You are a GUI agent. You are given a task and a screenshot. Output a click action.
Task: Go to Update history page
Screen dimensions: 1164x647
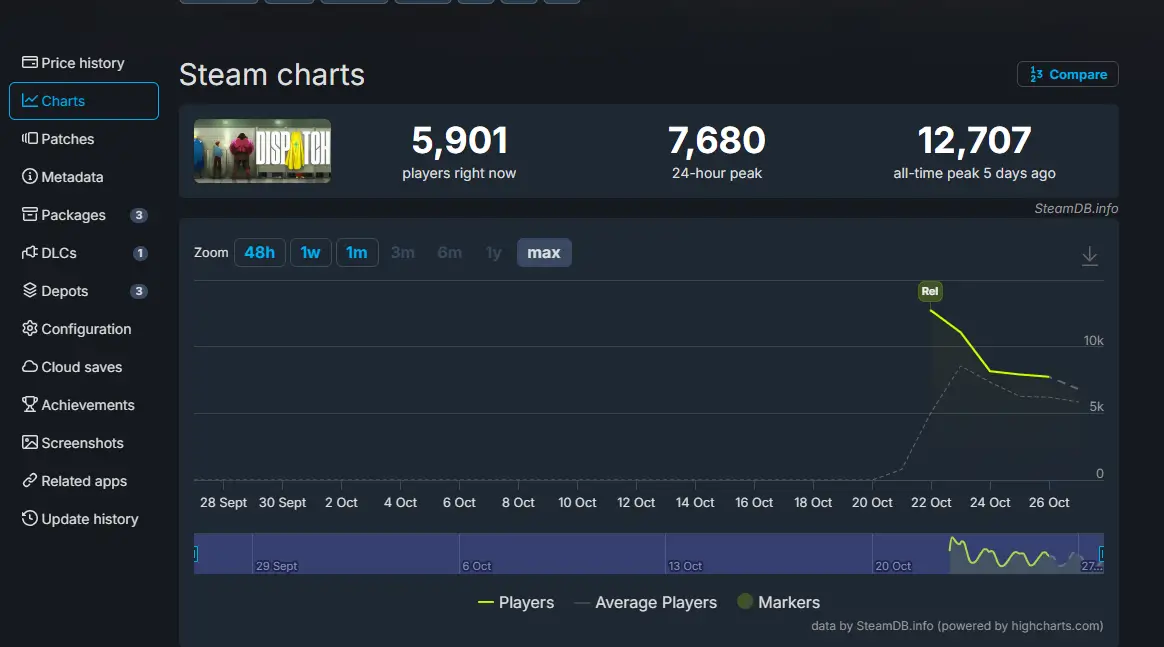(x=89, y=519)
